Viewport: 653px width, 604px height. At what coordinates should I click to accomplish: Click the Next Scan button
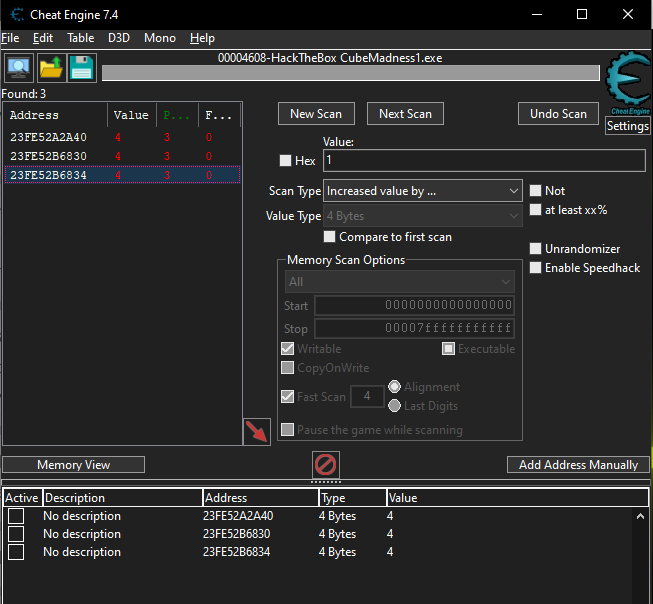coord(405,114)
